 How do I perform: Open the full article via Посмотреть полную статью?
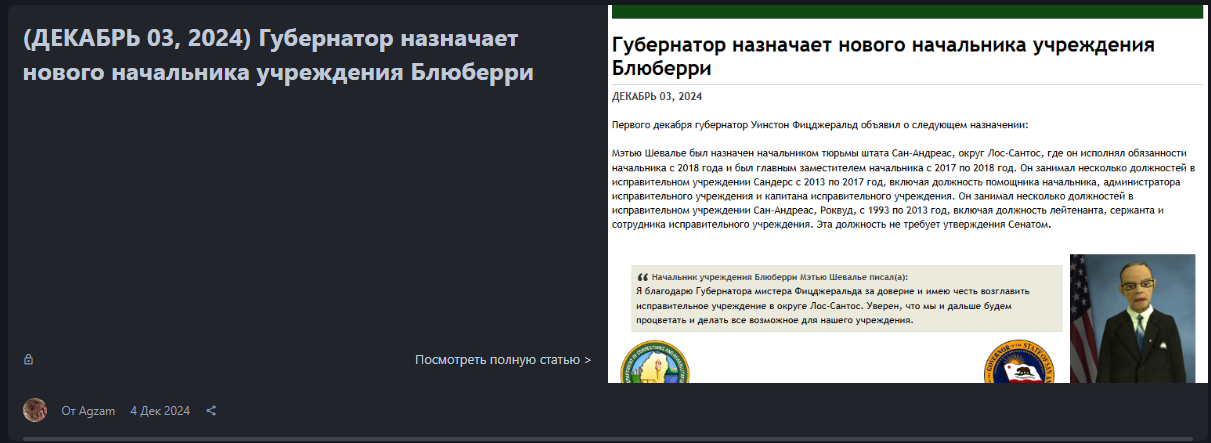497,359
